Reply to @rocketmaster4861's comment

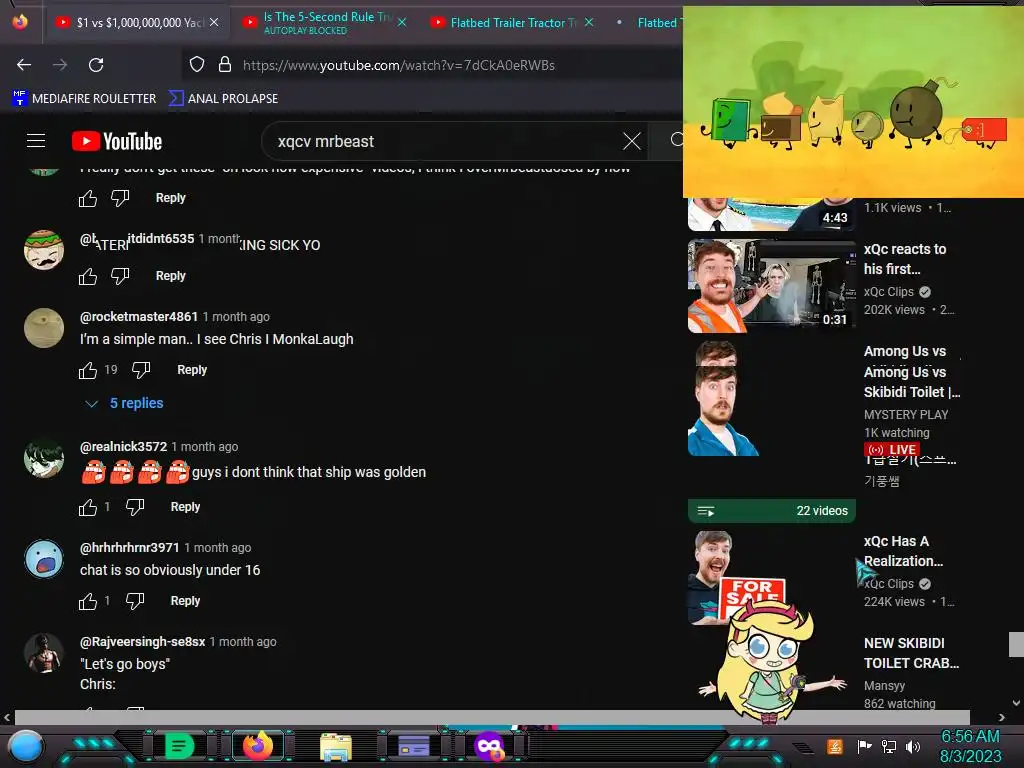[192, 370]
